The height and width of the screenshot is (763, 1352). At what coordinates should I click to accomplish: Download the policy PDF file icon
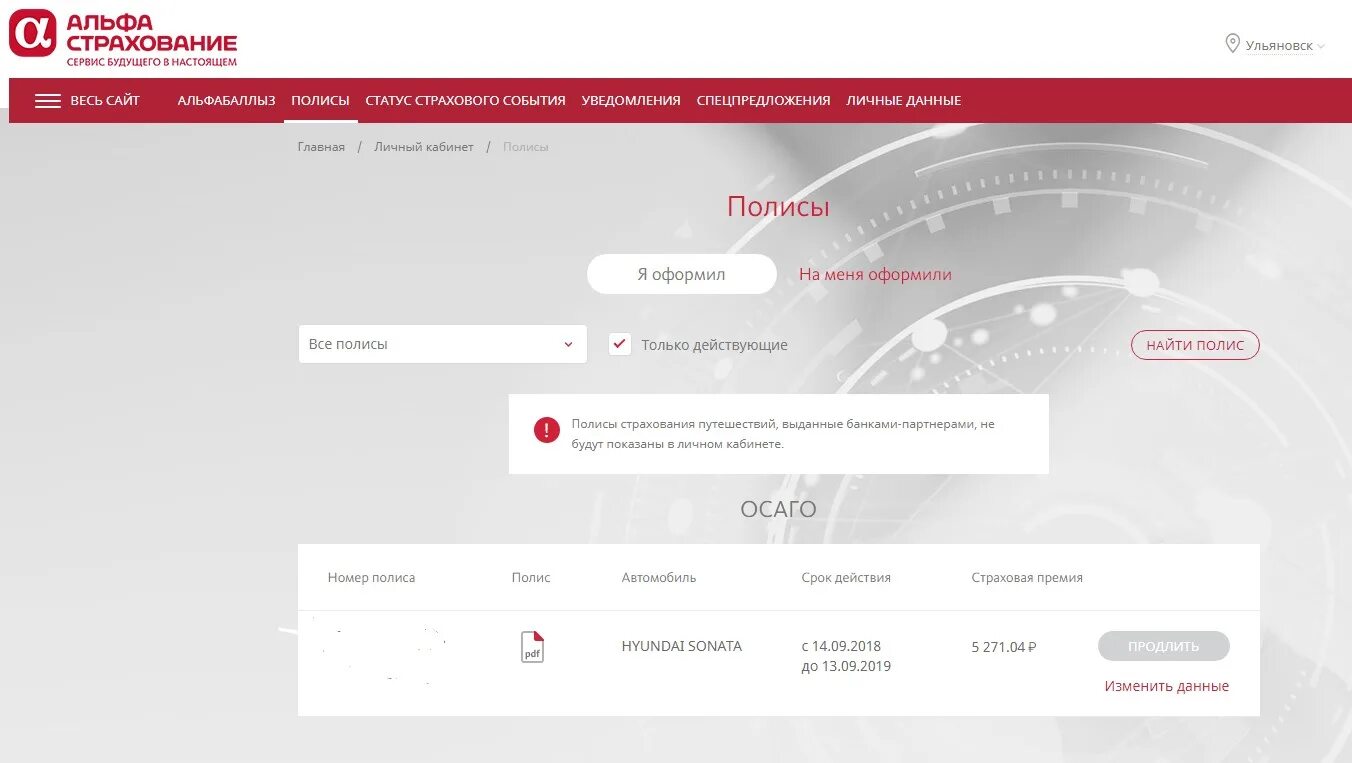[x=532, y=647]
